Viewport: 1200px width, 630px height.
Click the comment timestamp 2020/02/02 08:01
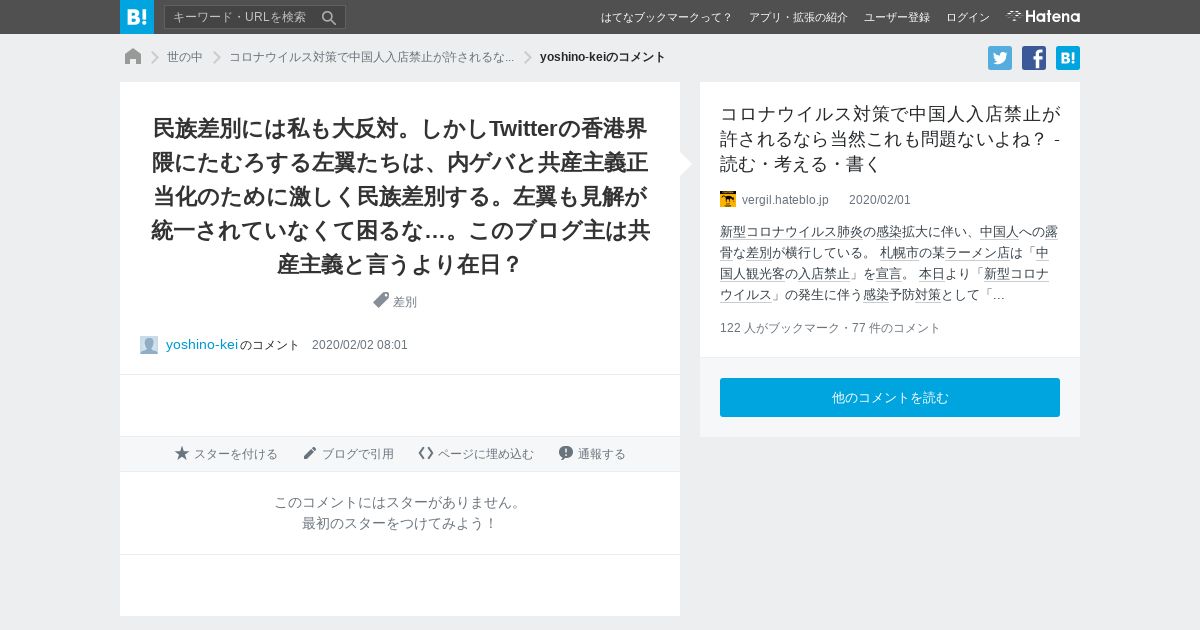[x=360, y=345]
